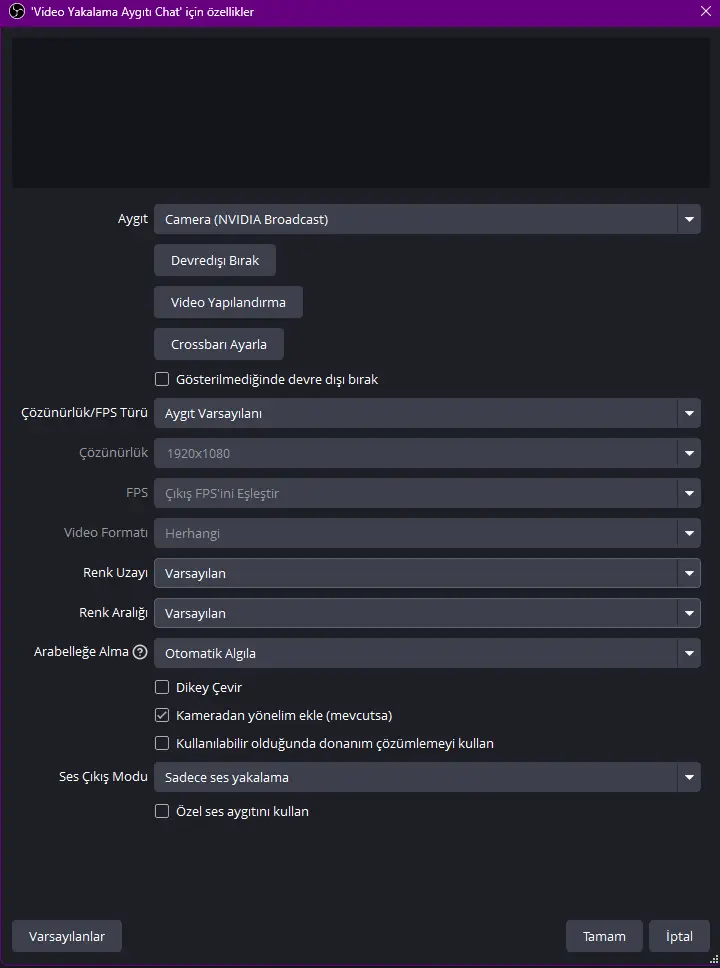
Task: Click the Video Formatı label
Action: (x=106, y=532)
